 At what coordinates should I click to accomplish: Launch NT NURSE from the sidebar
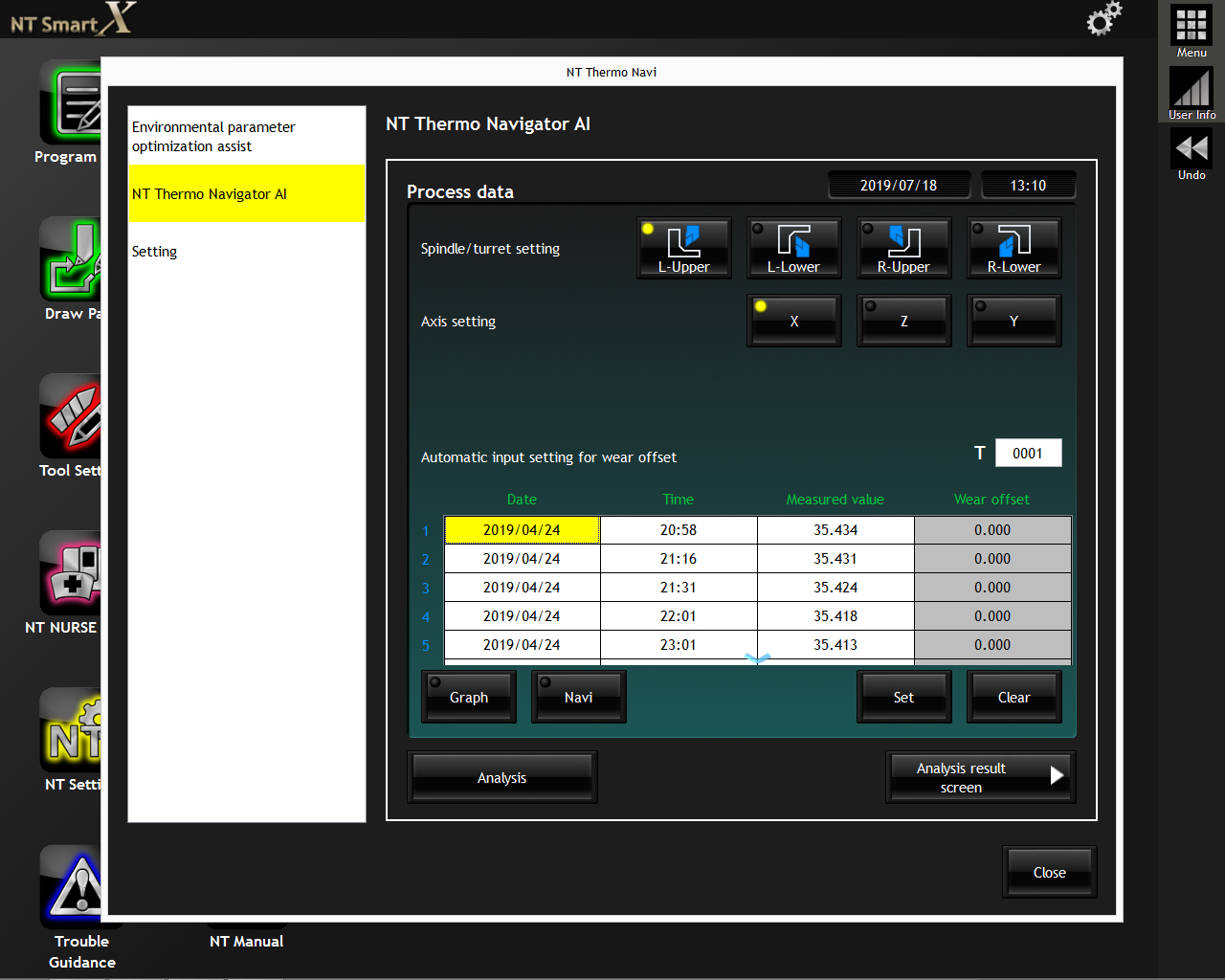coord(71,572)
